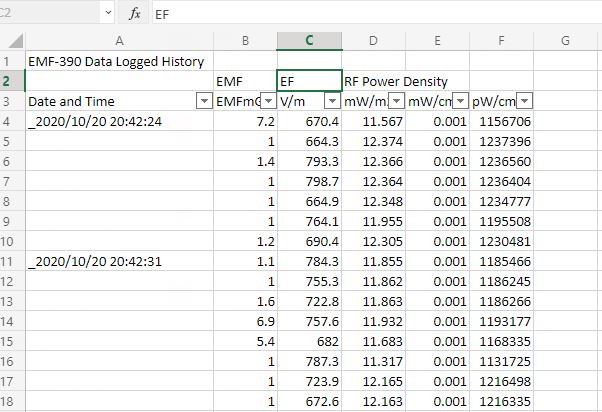Click cell with value 1230481

[501, 241]
